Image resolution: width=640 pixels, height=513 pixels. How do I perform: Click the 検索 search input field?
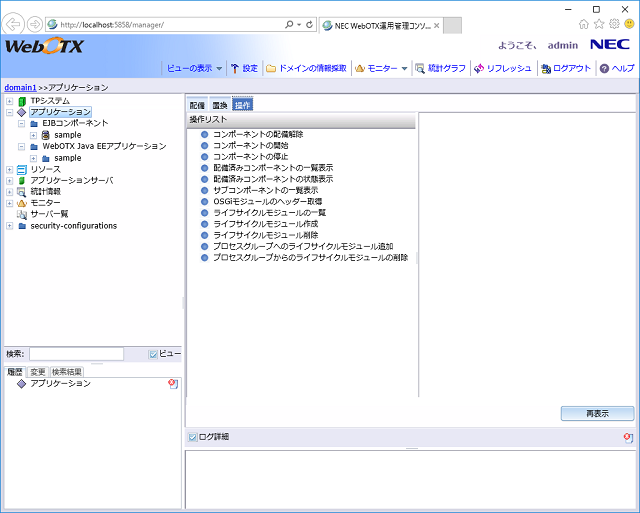pyautogui.click(x=76, y=354)
